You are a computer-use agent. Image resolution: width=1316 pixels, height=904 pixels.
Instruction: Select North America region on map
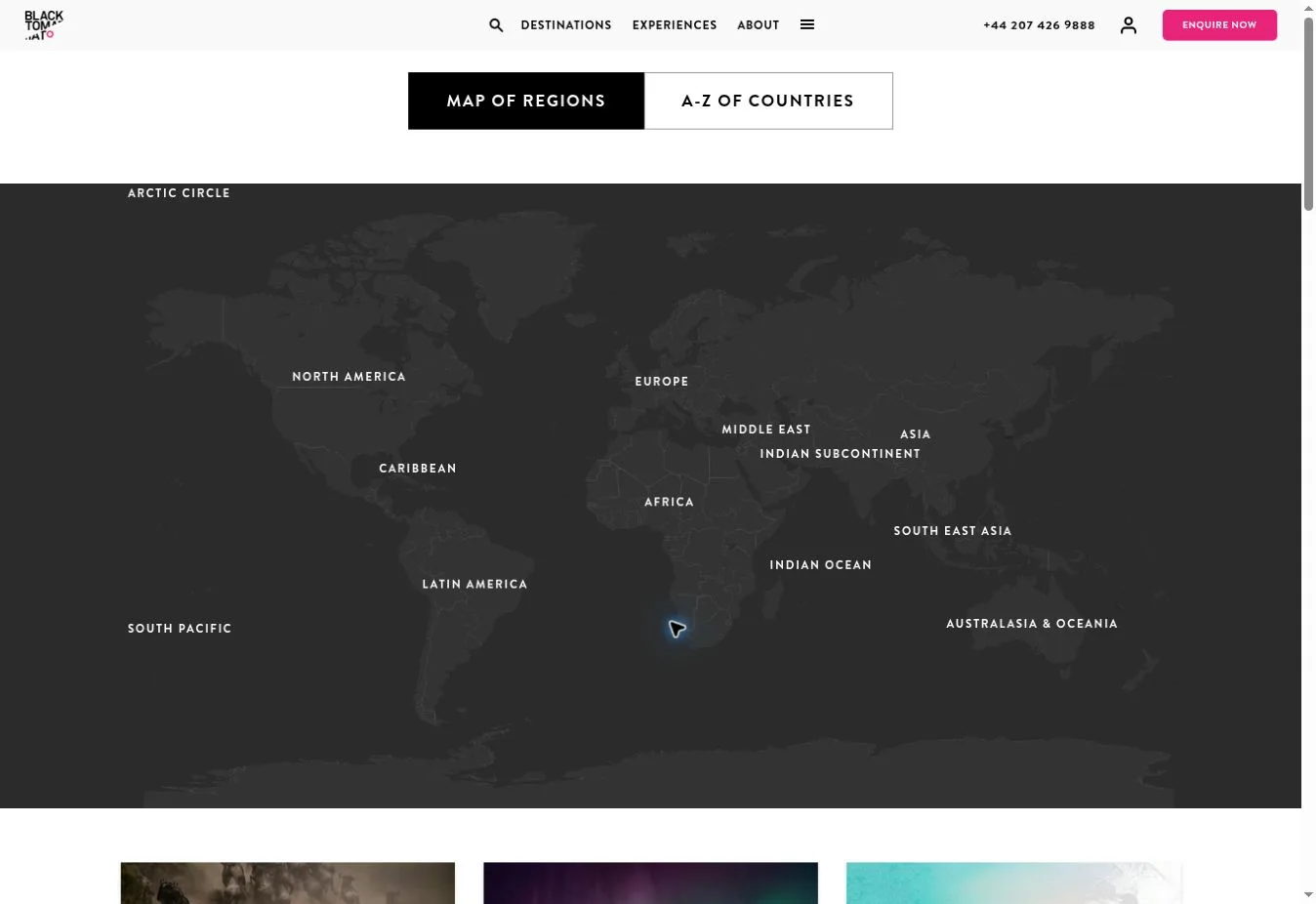pos(349,377)
